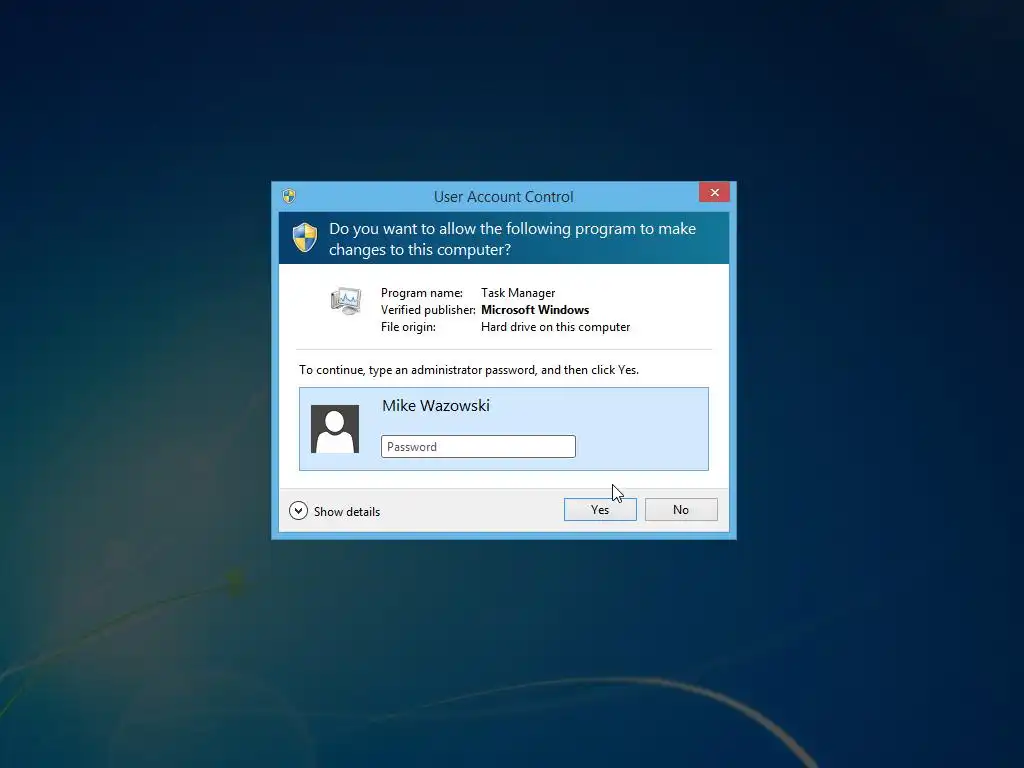Screen dimensions: 1024x768
Task: Click the 'Do you want to allow' heading
Action: 513,239
